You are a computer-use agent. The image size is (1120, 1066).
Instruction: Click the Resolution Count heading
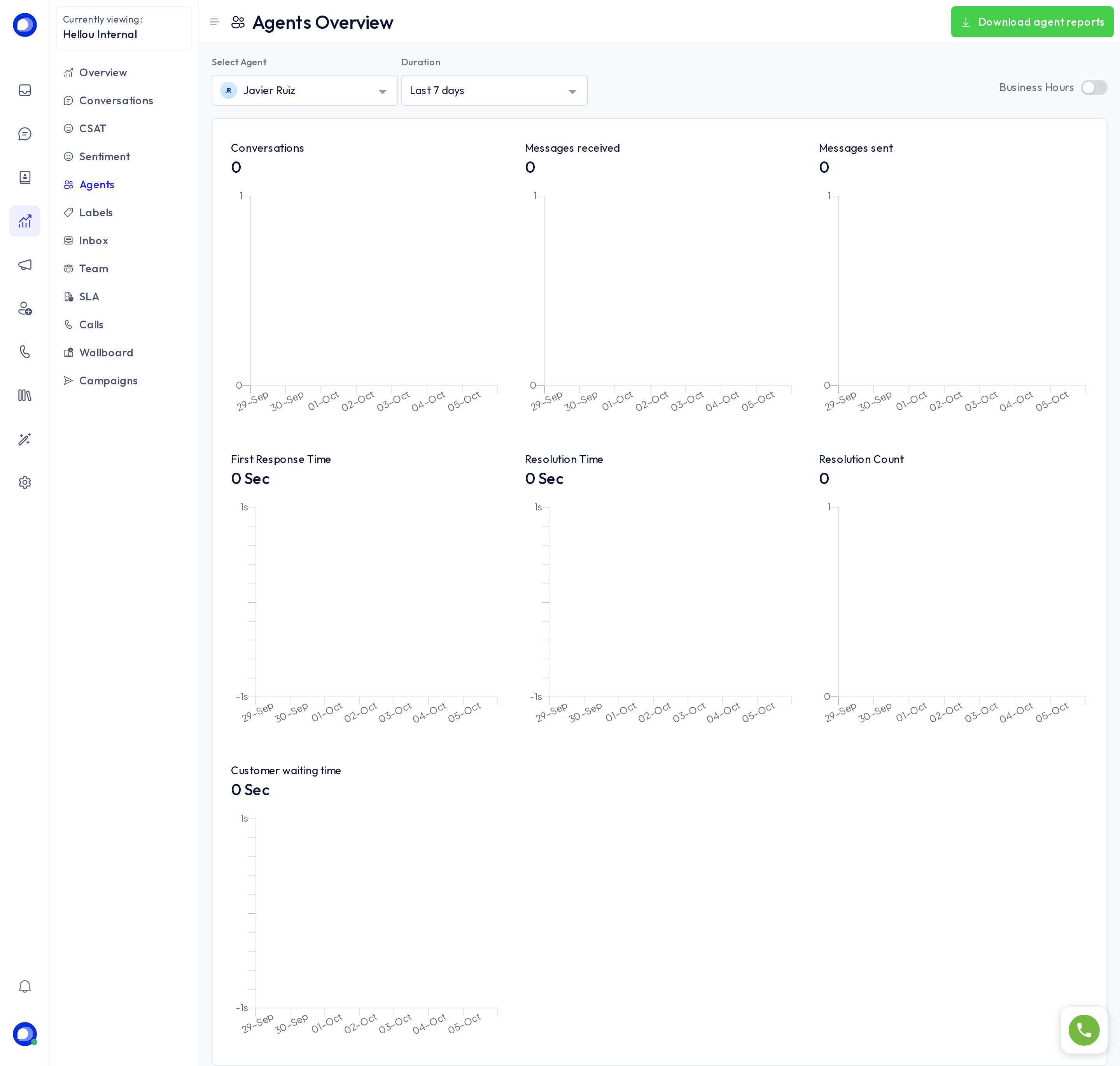coord(861,460)
